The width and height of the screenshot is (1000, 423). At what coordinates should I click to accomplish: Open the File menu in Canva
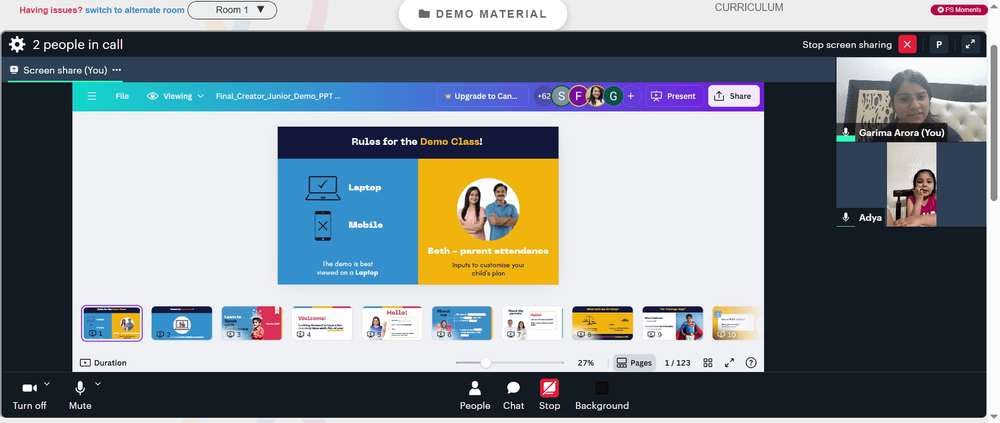122,96
